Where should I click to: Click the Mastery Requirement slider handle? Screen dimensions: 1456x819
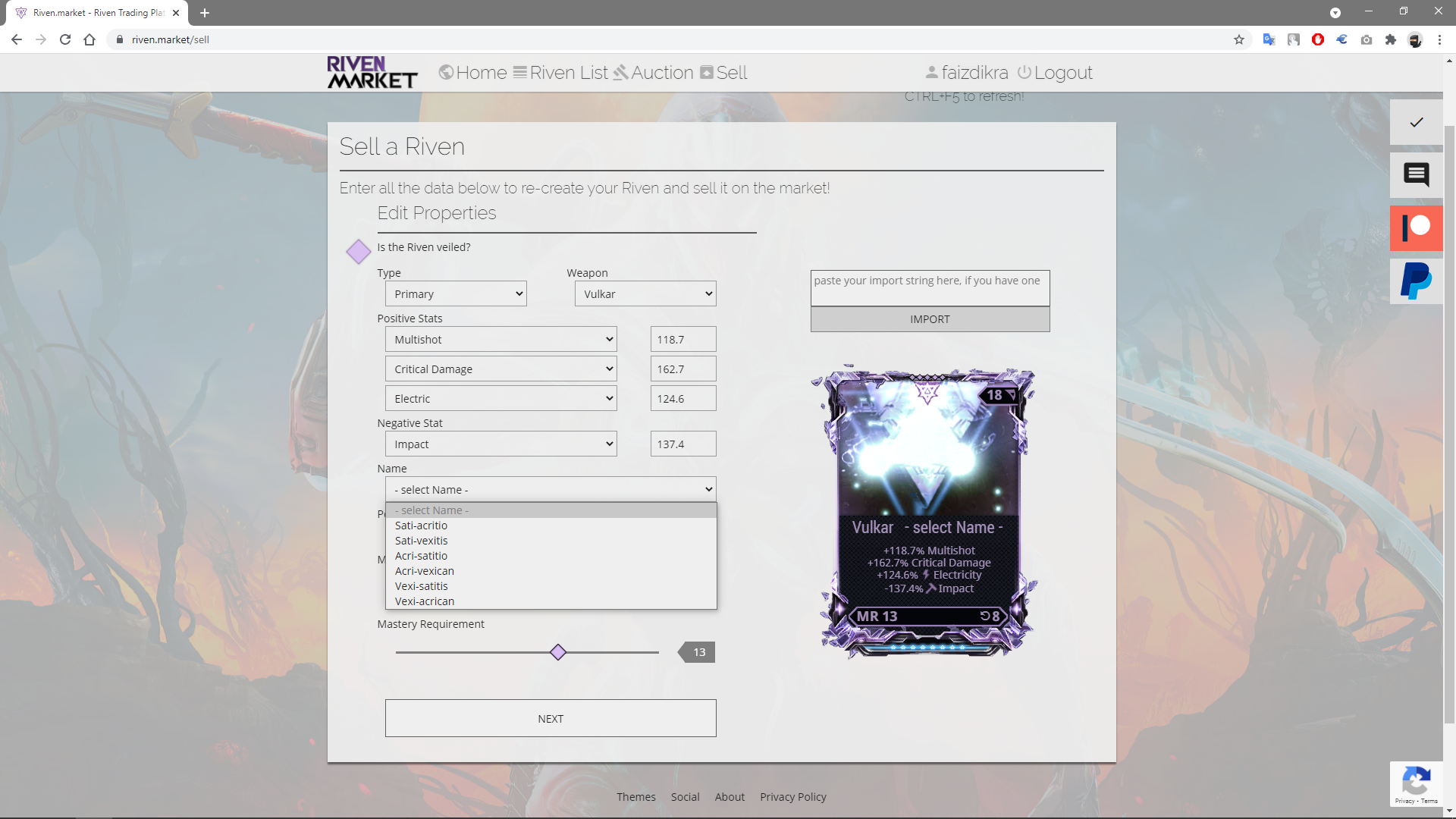(x=558, y=652)
